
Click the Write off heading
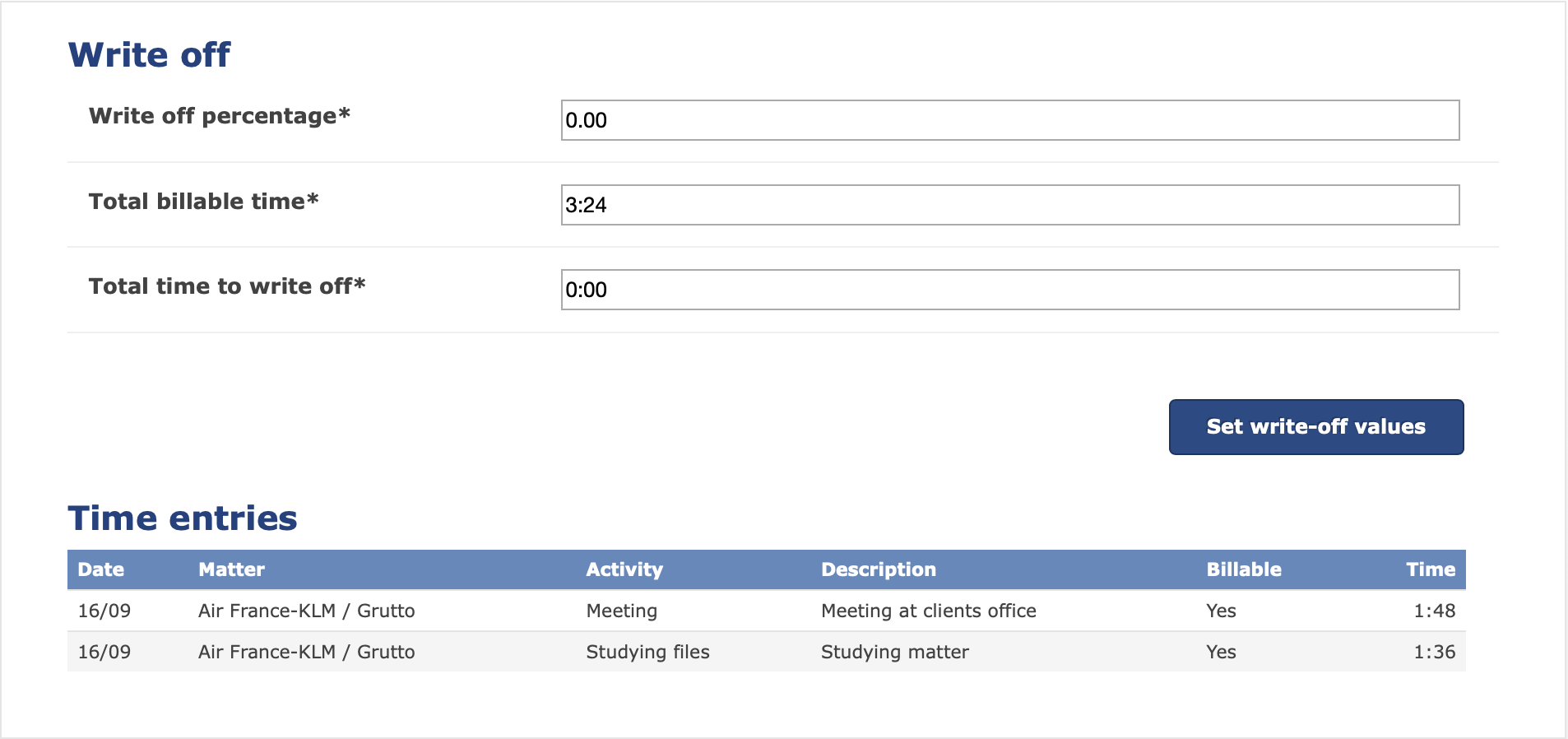pyautogui.click(x=150, y=55)
